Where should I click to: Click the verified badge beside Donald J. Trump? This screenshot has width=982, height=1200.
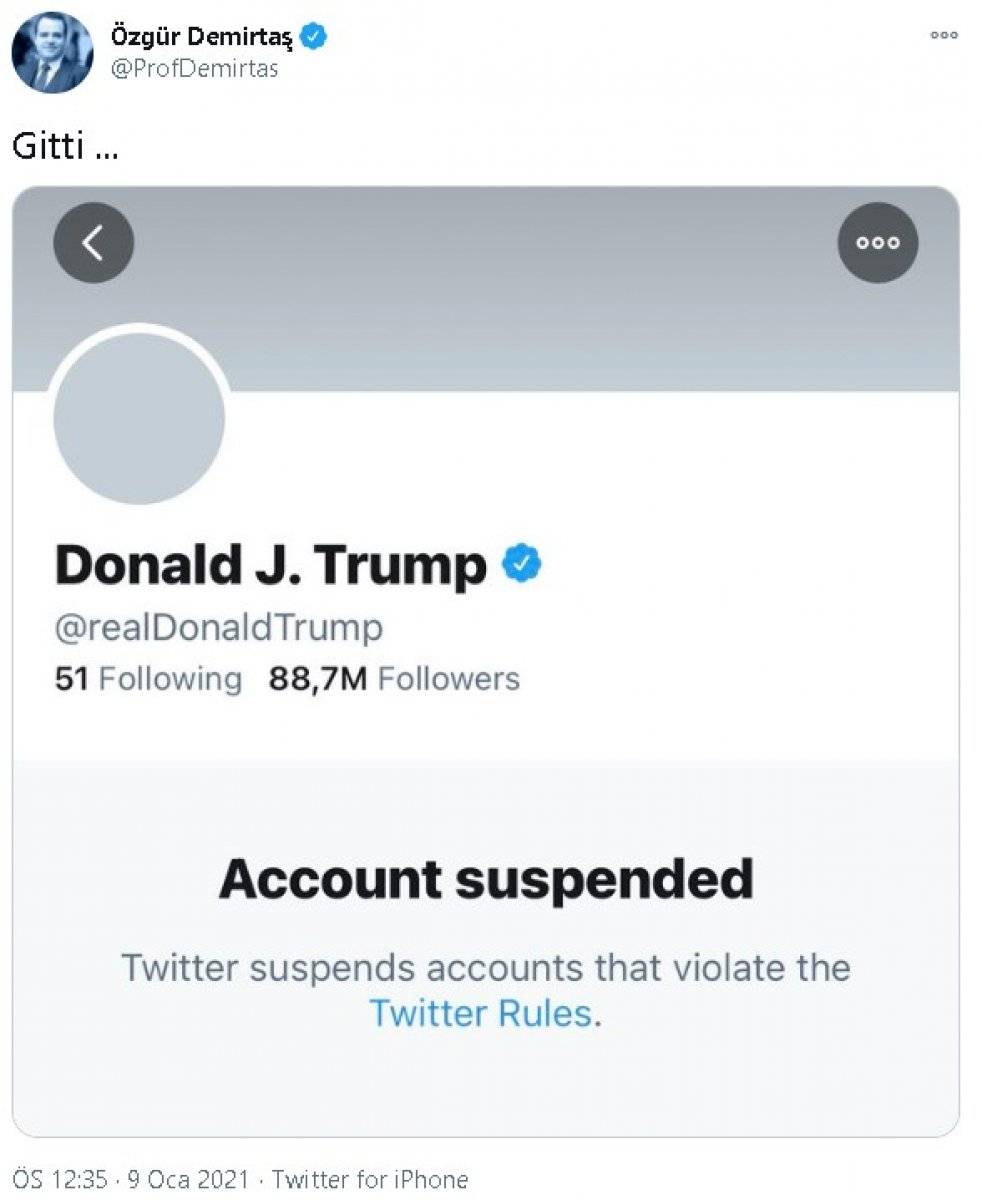[x=521, y=566]
